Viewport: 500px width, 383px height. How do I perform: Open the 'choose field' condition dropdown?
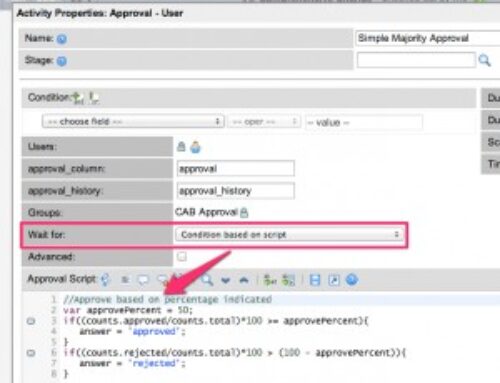point(133,122)
